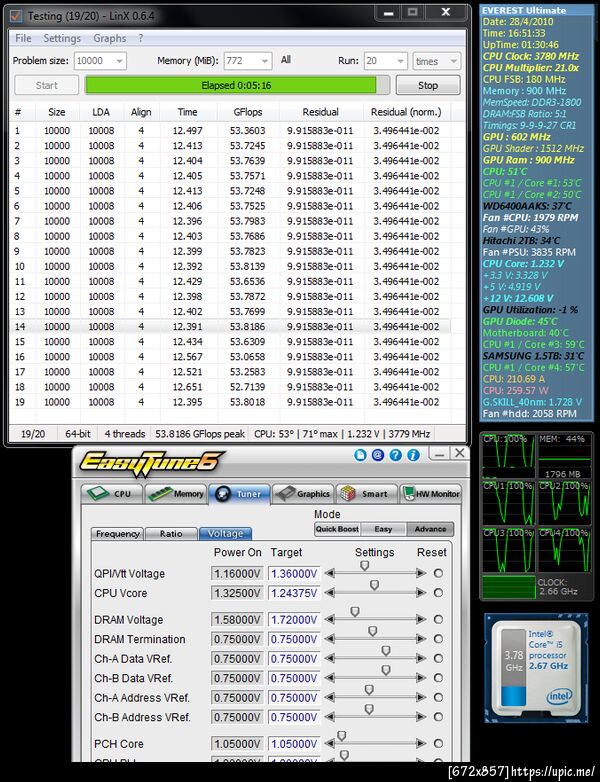This screenshot has width=600, height=782.
Task: Select the Reset radio for CPU Vcore
Action: [x=438, y=593]
